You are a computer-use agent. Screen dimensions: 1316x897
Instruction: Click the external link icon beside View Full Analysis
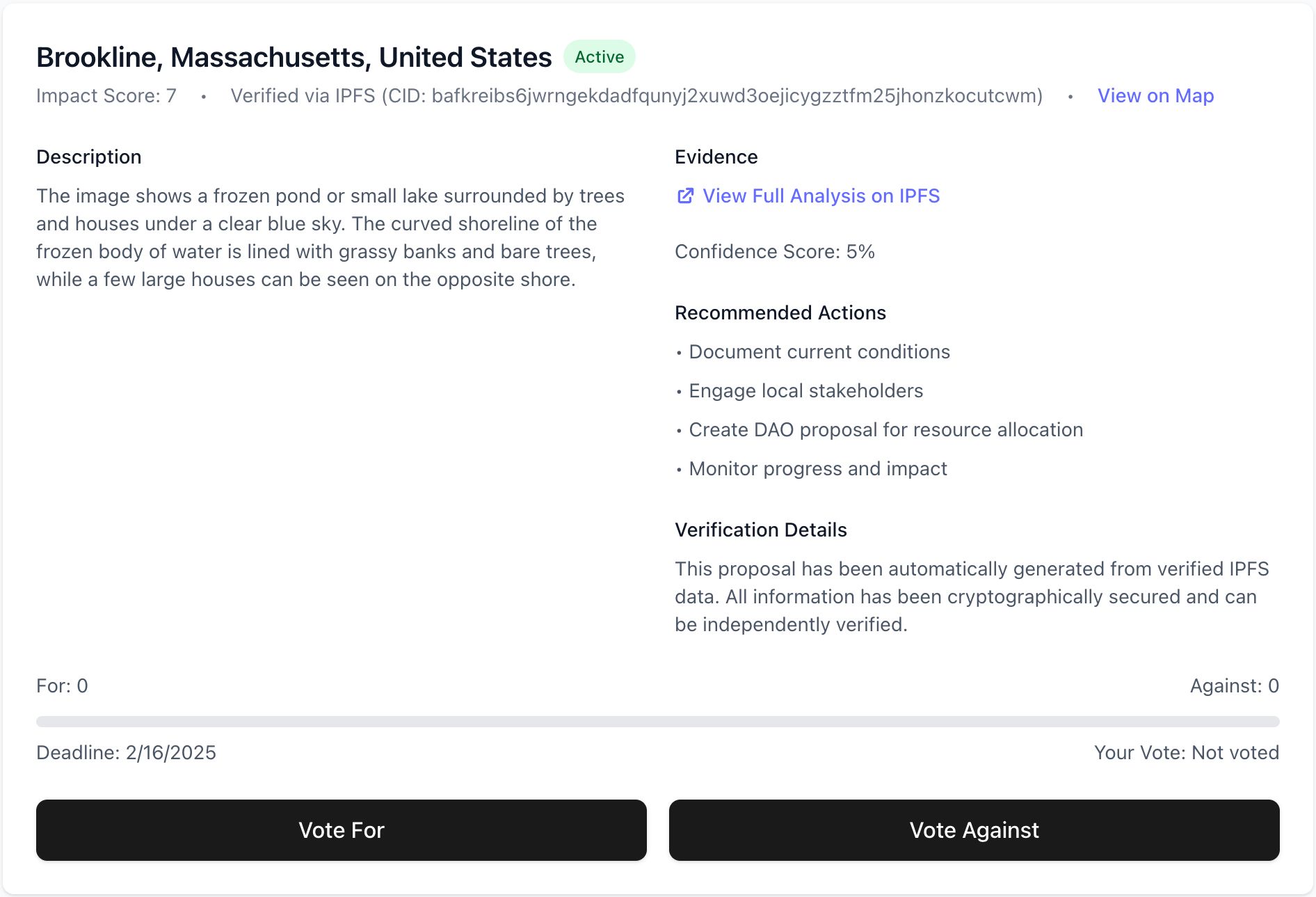685,196
